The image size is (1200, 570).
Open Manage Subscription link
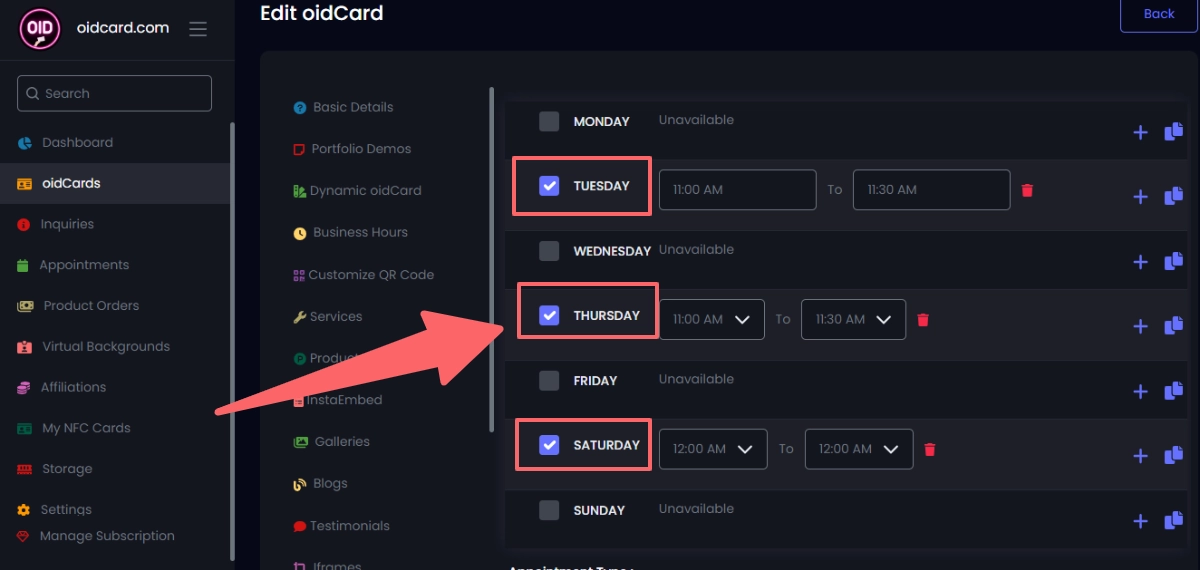pos(107,536)
